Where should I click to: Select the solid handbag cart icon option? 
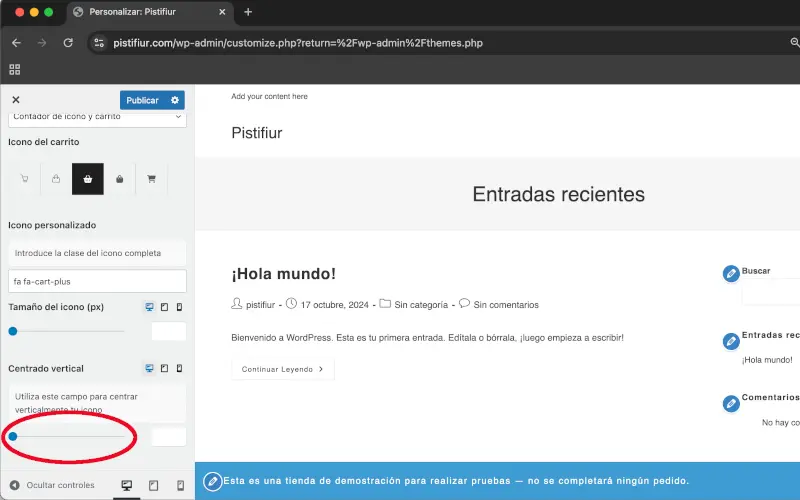(x=119, y=179)
